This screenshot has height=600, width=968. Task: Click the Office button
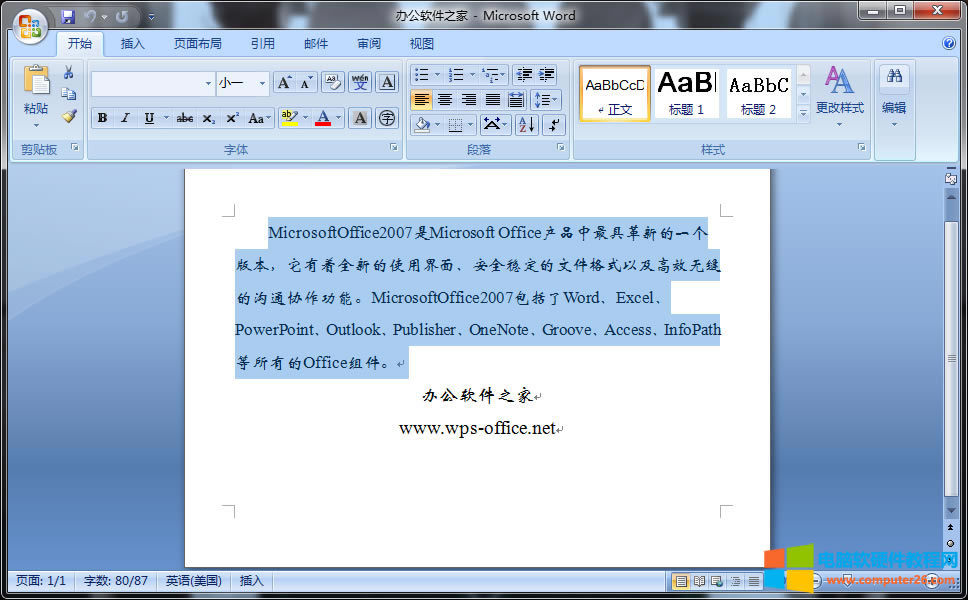tap(30, 27)
